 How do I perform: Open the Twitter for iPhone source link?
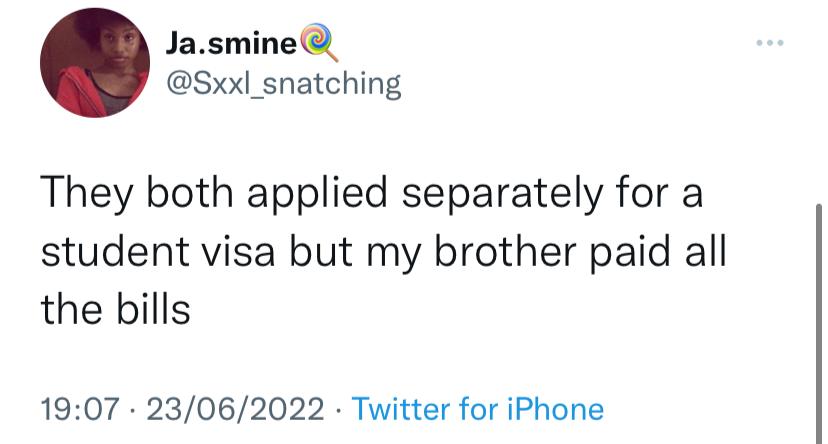tap(477, 409)
